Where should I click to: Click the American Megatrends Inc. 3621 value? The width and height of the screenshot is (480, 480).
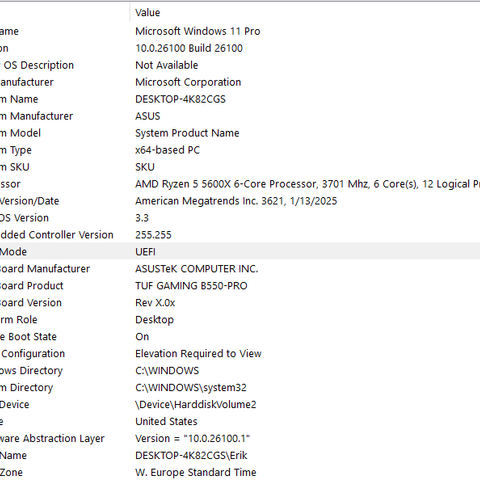236,201
